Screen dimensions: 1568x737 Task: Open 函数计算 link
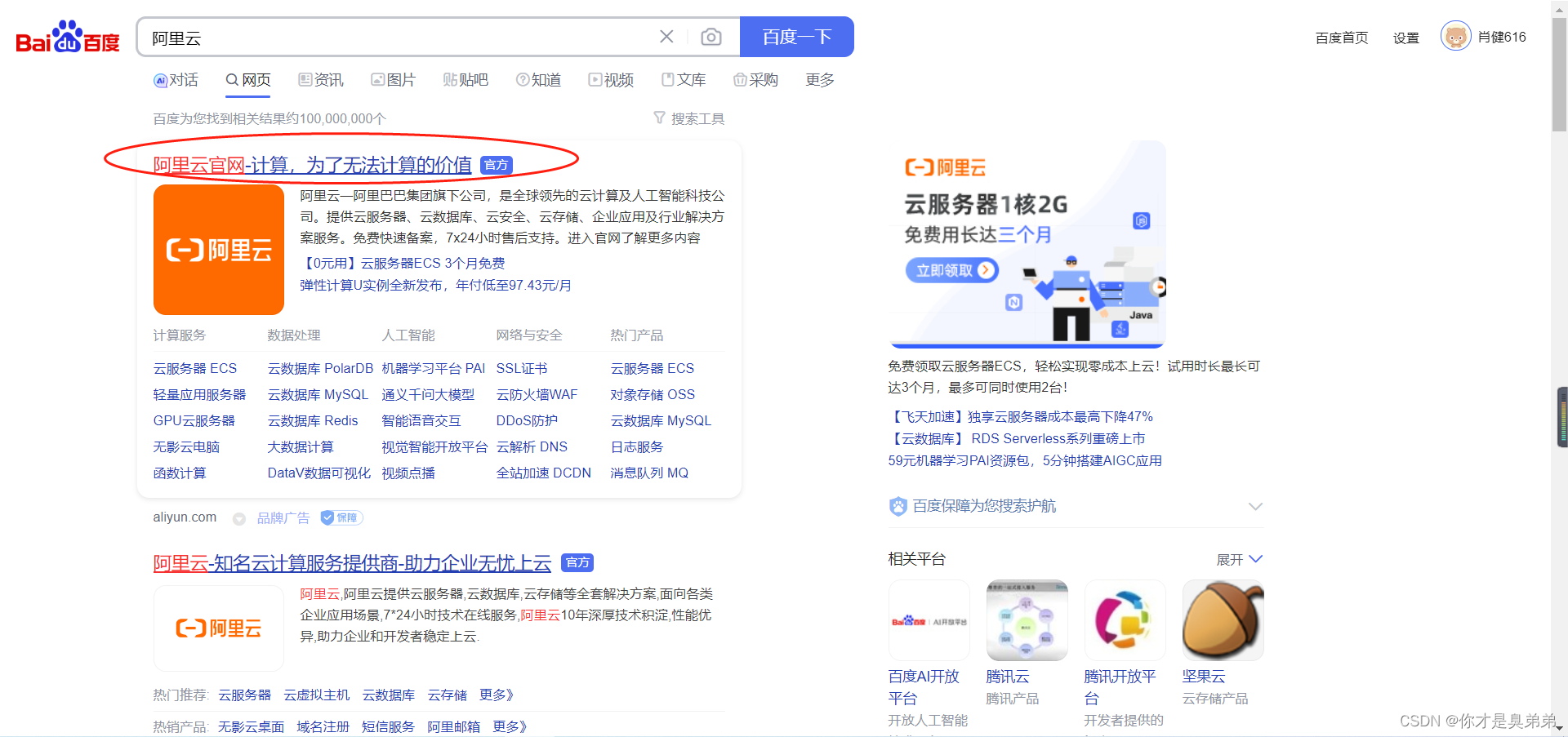pyautogui.click(x=180, y=473)
